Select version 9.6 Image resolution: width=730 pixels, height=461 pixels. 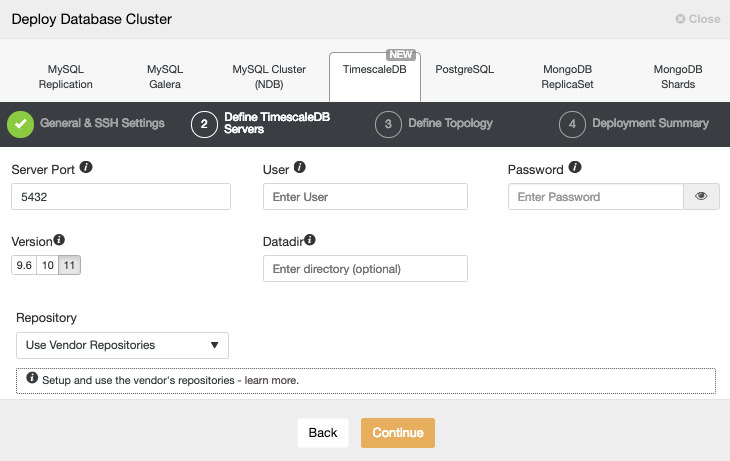[24, 265]
